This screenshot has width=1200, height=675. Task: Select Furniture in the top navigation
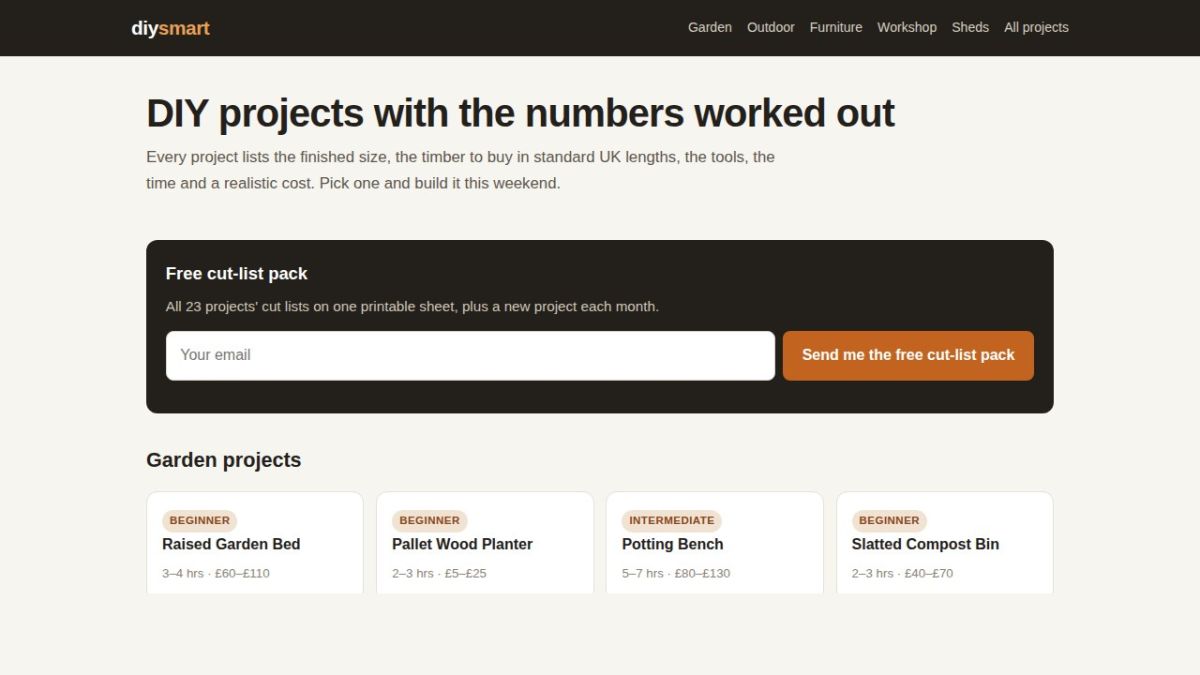(x=836, y=28)
